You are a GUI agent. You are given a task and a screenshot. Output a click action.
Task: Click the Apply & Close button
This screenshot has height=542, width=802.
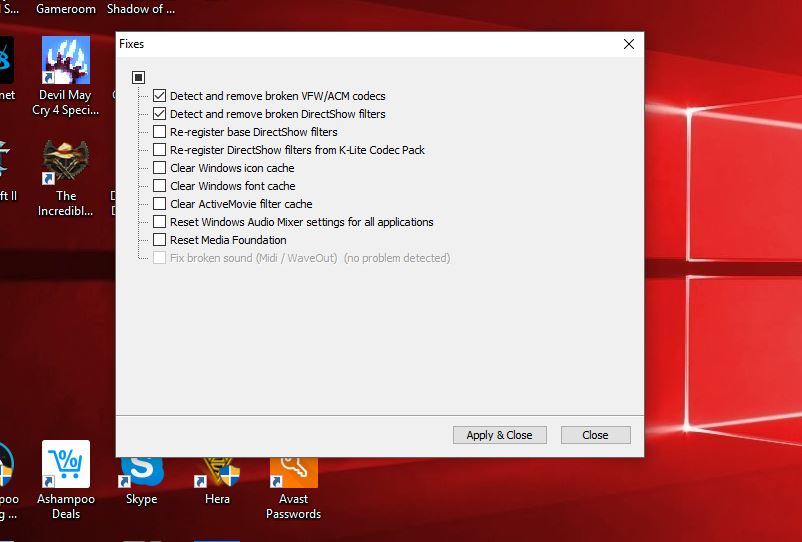500,435
